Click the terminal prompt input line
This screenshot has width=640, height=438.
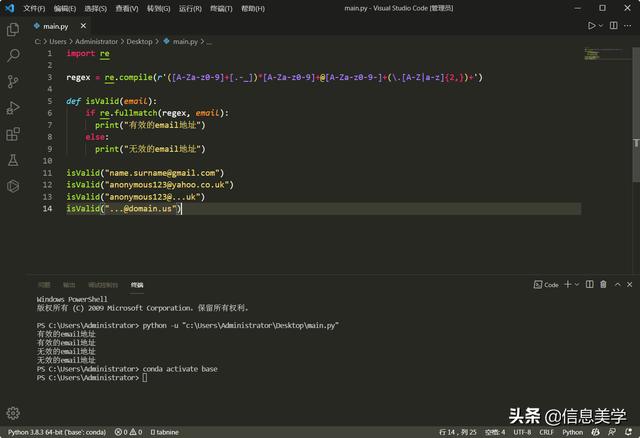click(x=92, y=378)
